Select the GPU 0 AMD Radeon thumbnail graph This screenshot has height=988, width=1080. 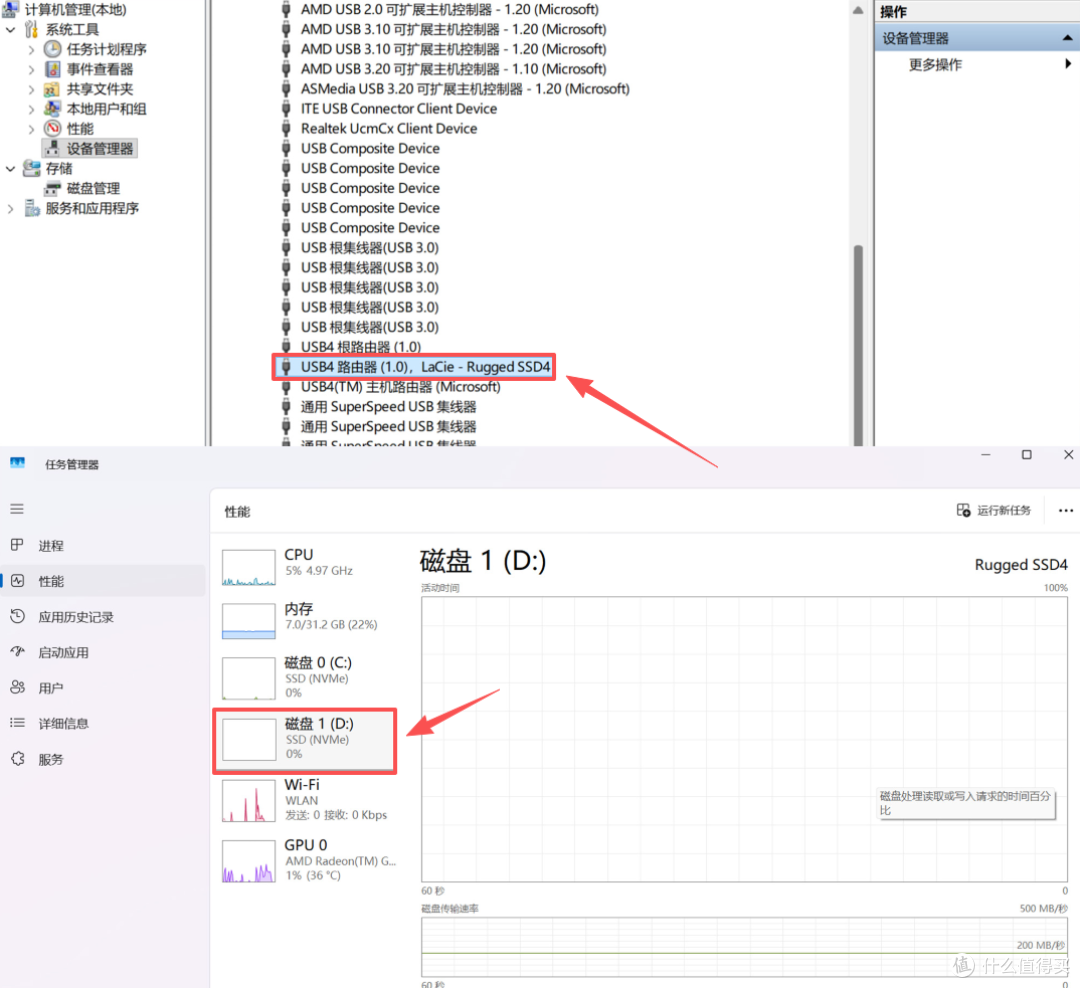click(249, 861)
